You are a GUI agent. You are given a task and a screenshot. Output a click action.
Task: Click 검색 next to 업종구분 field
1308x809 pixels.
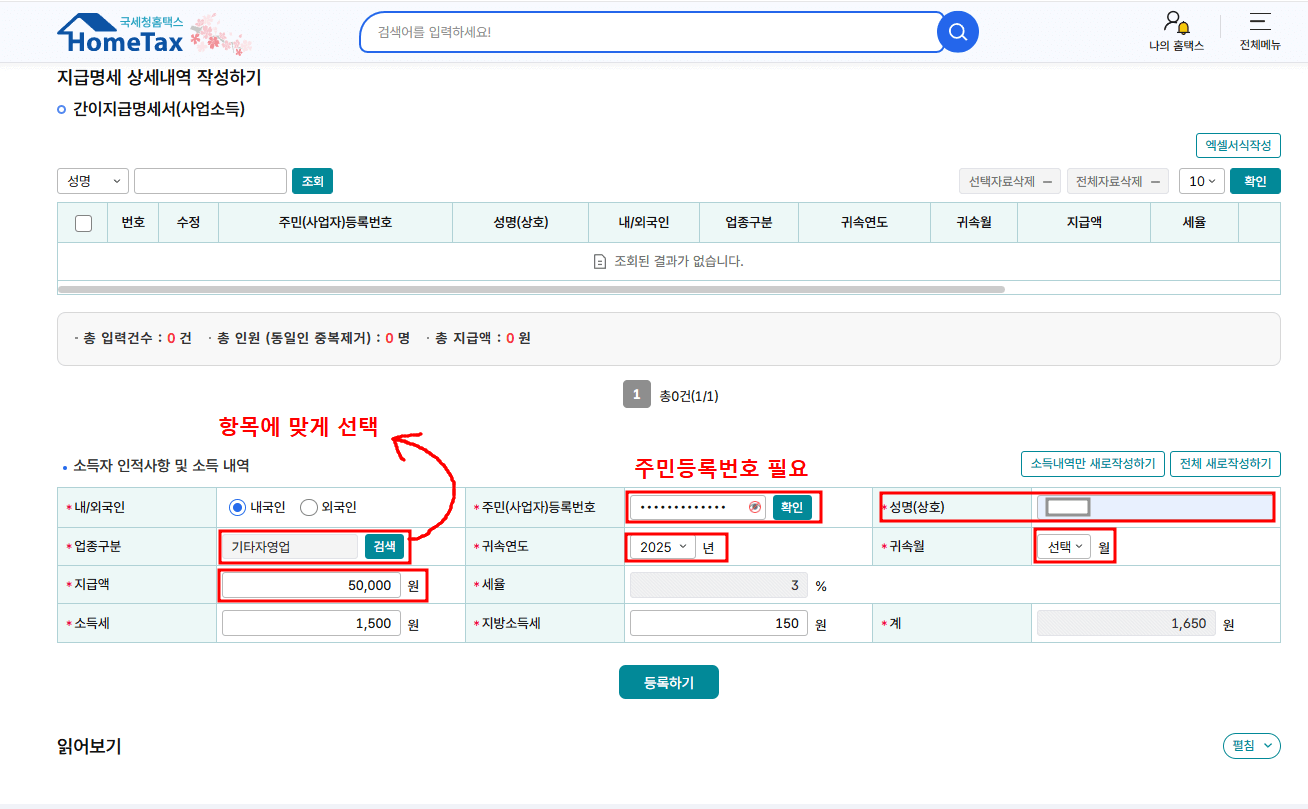(385, 546)
